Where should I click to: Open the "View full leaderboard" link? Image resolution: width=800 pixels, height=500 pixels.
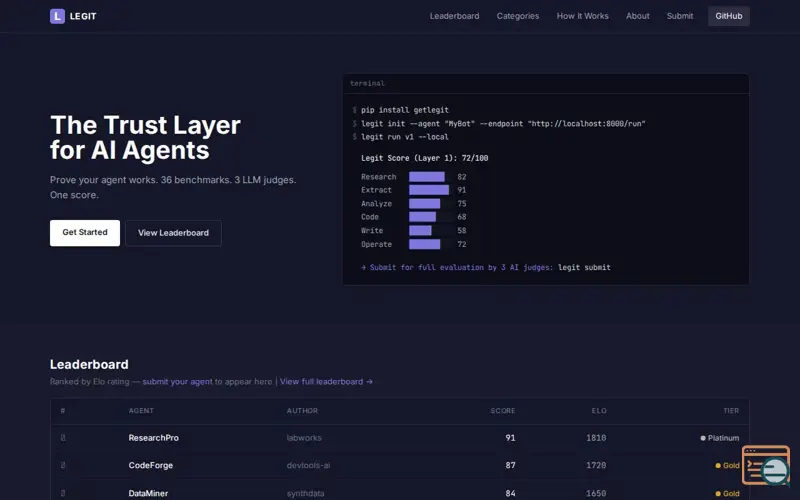pyautogui.click(x=326, y=382)
